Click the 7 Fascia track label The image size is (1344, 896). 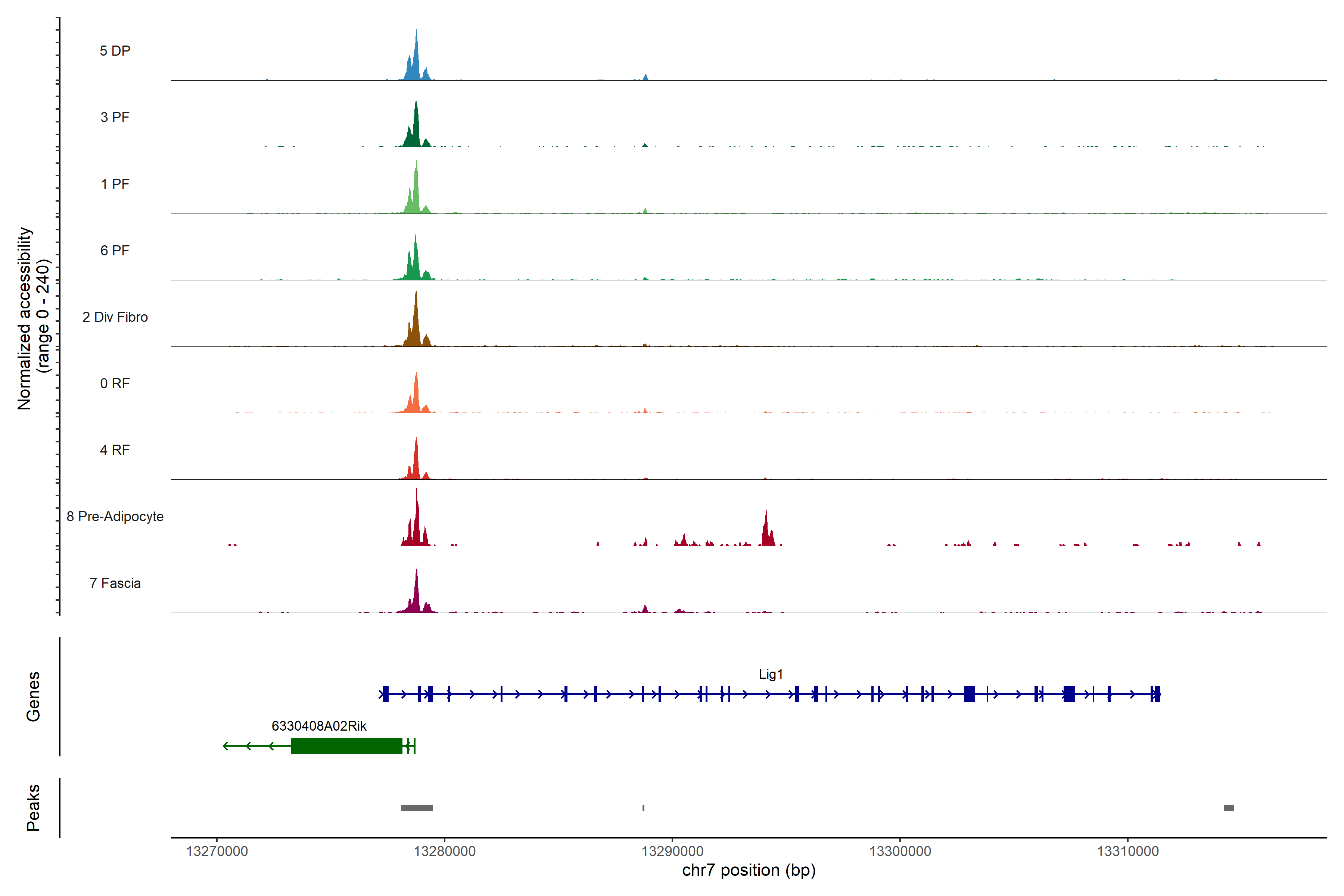tap(115, 584)
